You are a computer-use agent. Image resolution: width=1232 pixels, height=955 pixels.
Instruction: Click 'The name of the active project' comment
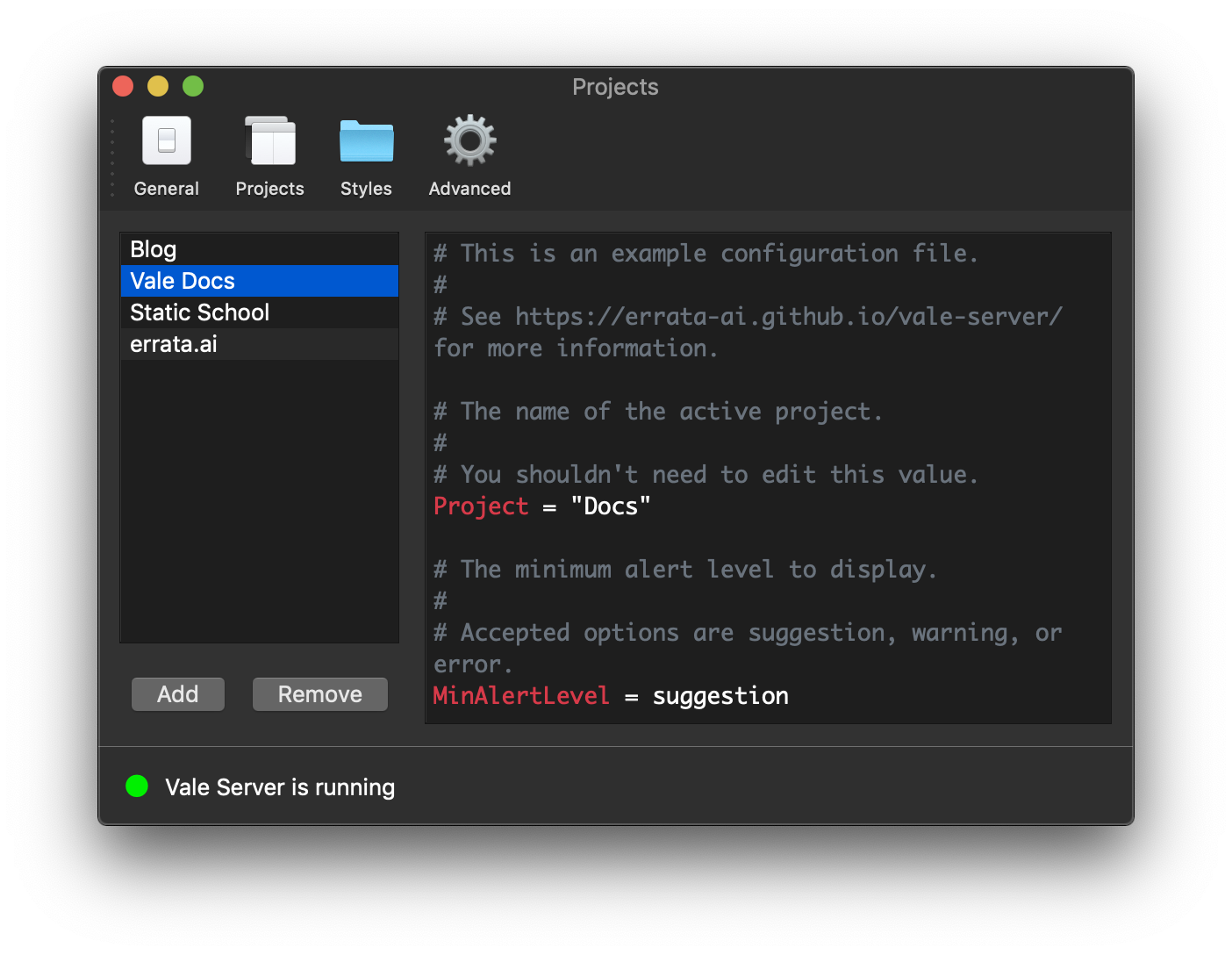point(658,412)
